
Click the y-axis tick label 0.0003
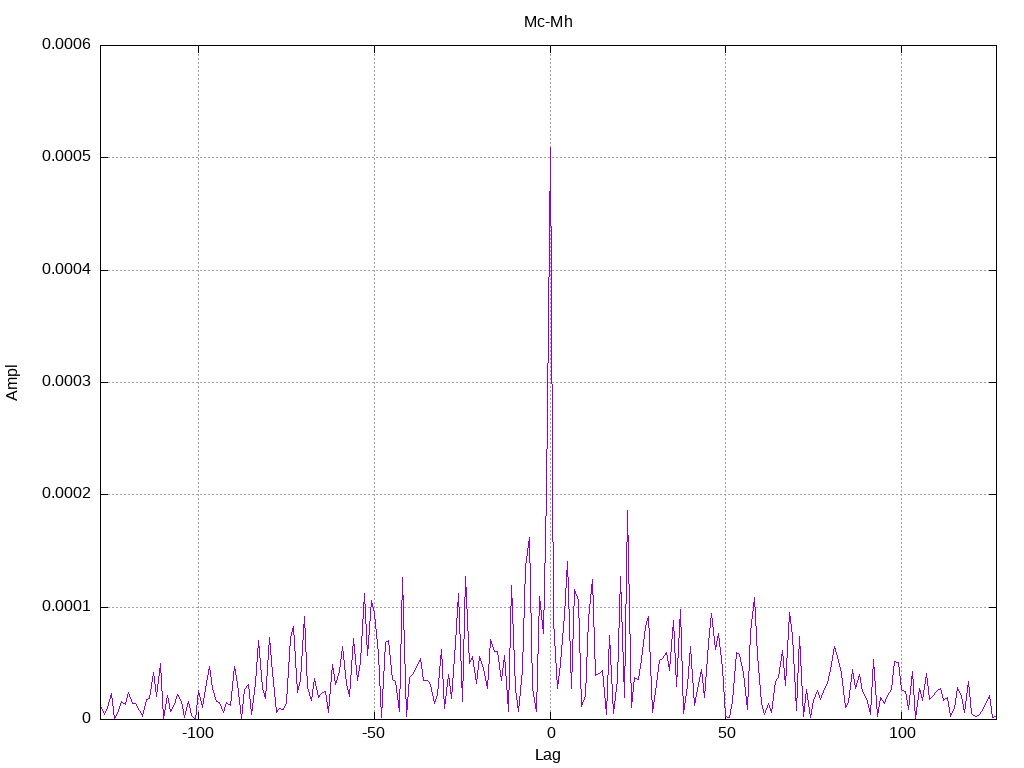coord(67,381)
